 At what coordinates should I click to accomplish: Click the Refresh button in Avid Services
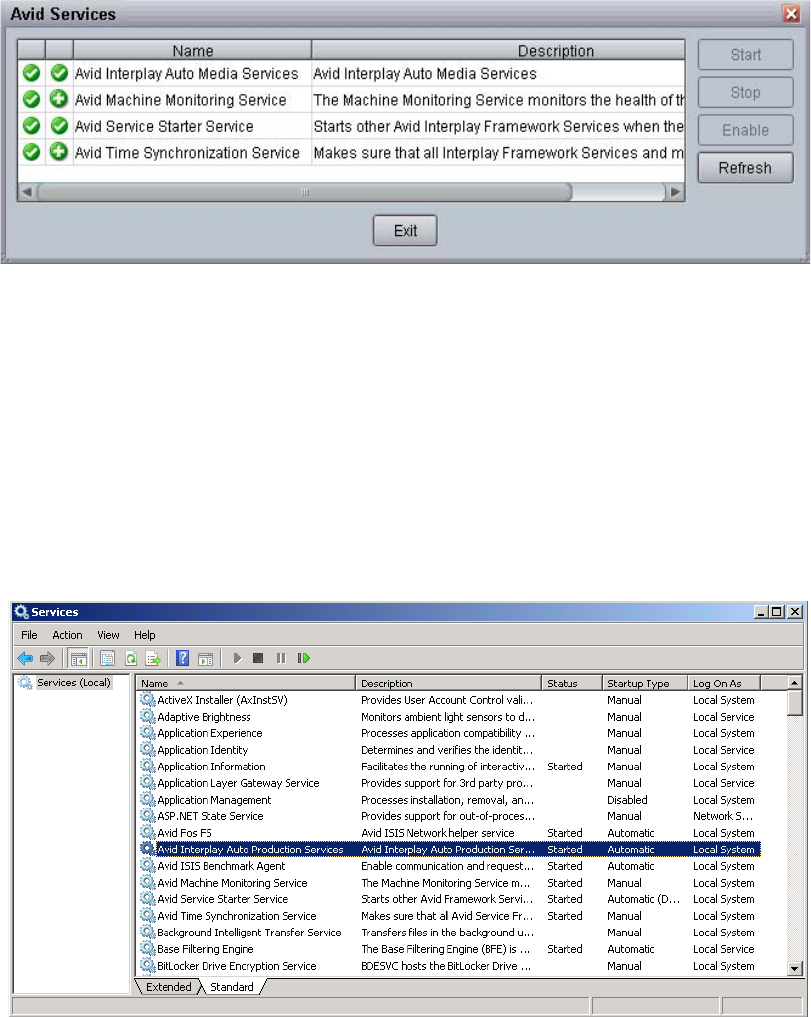(745, 168)
